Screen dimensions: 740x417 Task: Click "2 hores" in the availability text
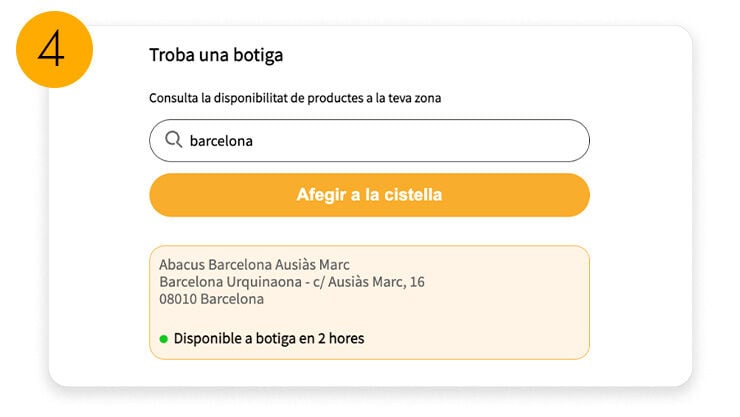click(340, 338)
